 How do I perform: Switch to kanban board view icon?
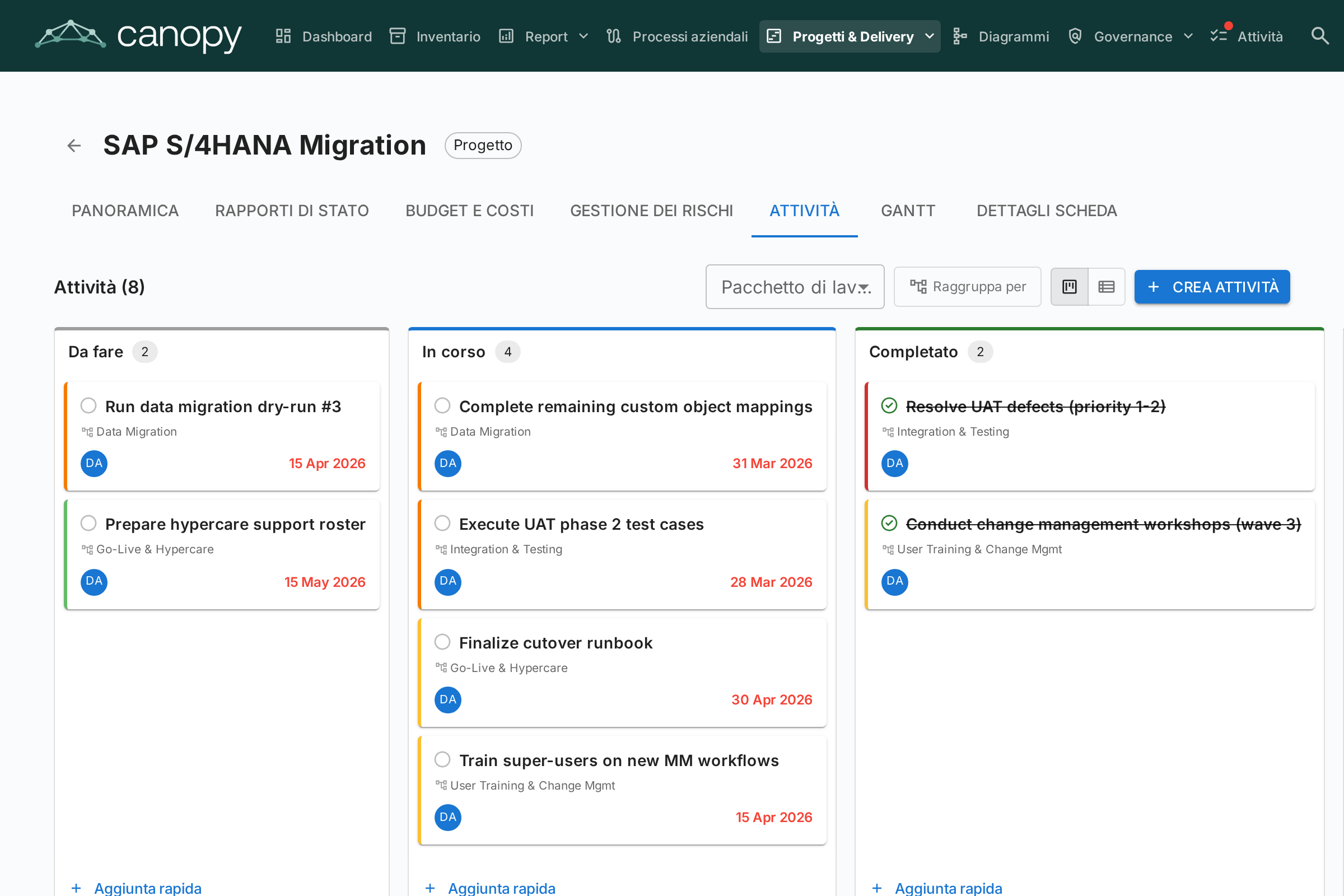coord(1069,287)
